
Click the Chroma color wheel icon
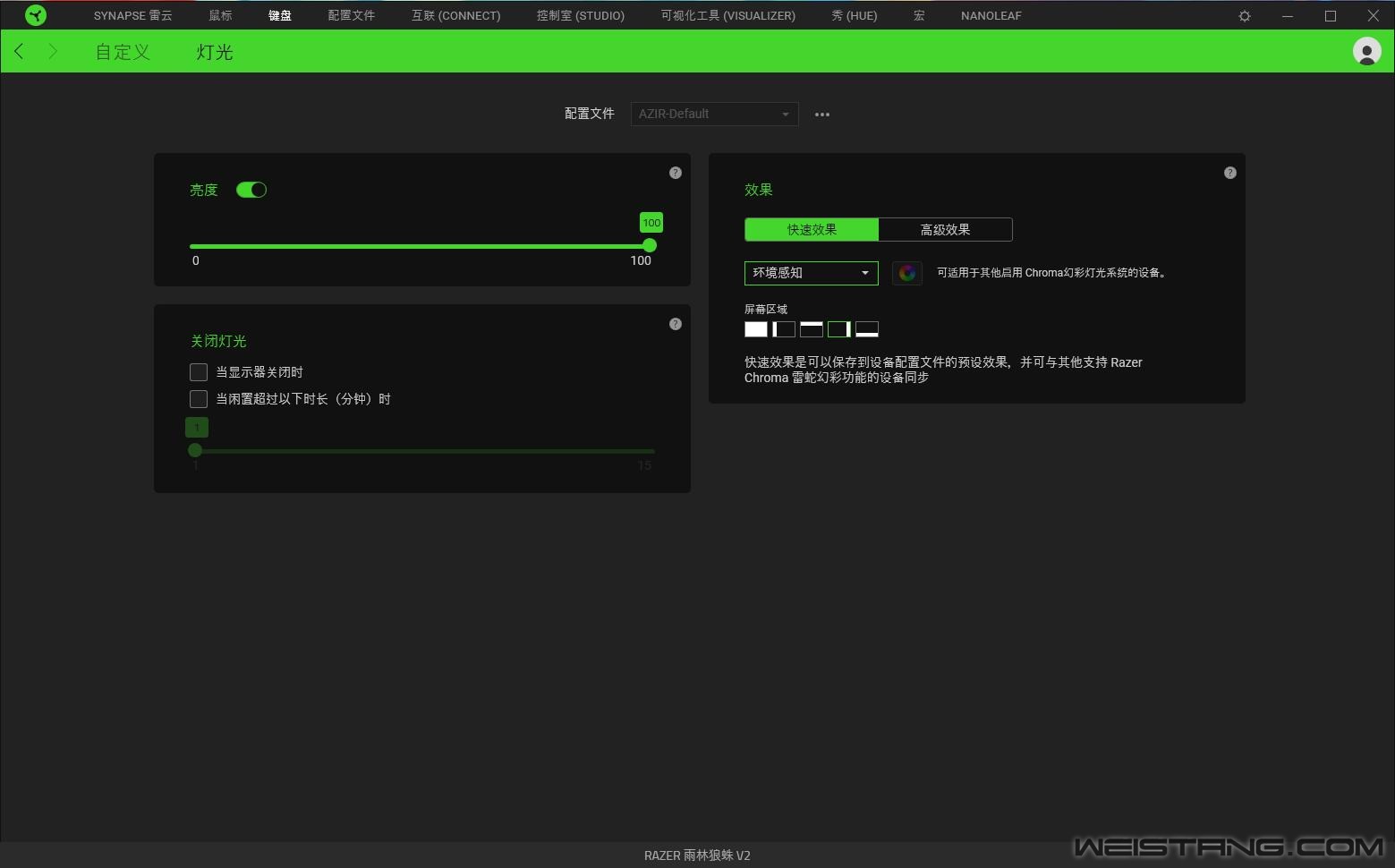[907, 273]
